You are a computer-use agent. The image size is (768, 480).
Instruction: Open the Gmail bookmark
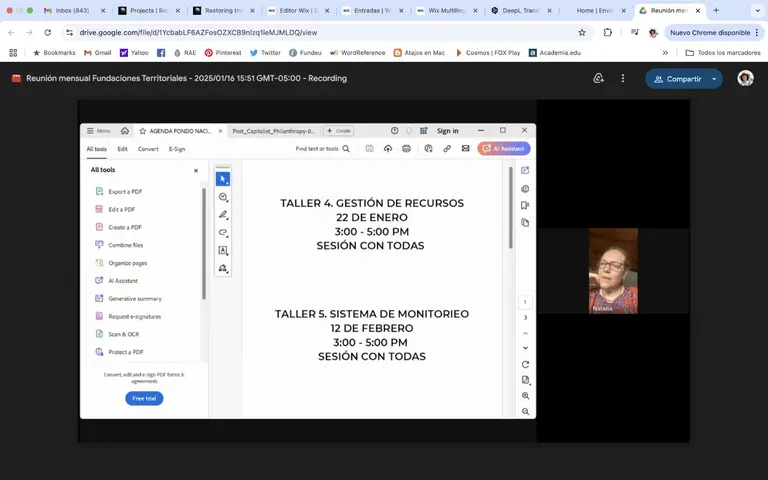[x=97, y=52]
